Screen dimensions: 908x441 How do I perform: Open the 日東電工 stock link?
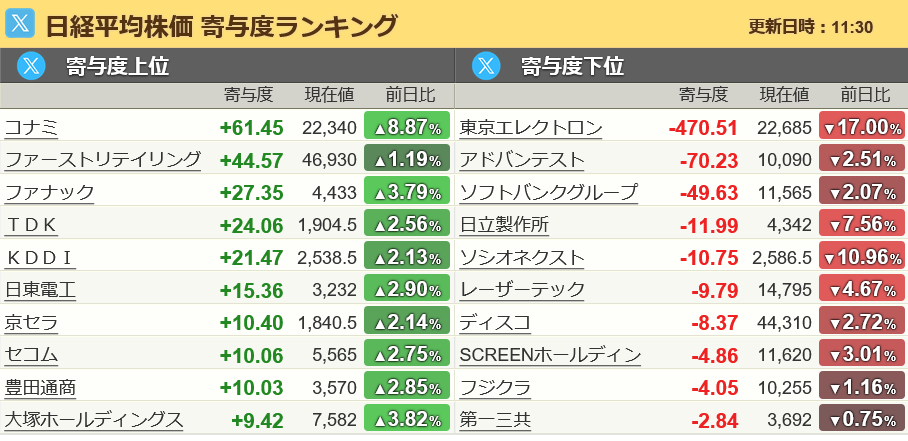pyautogui.click(x=40, y=289)
